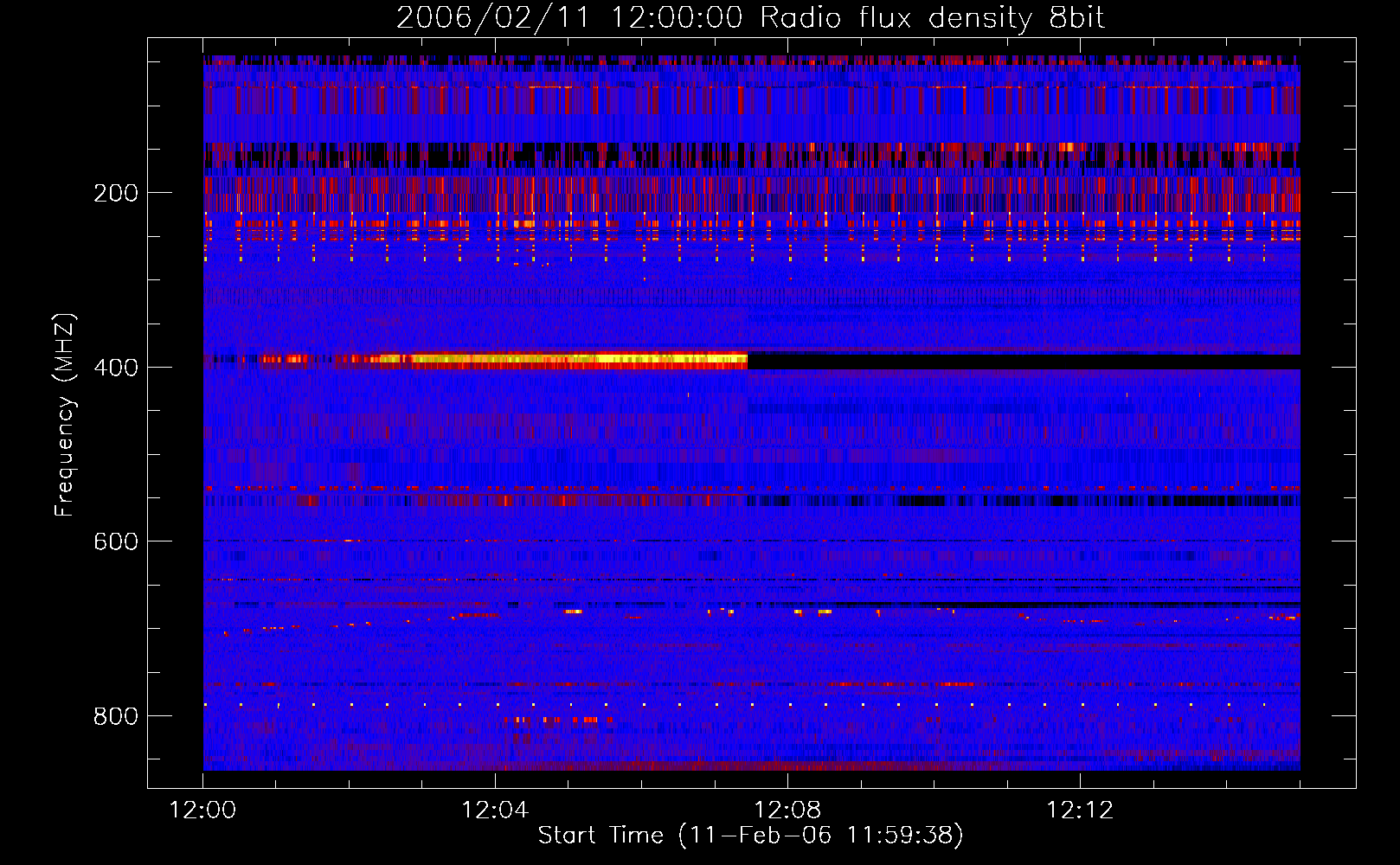
Task: Click the 'Start Time (11-Feb-06 11:59:38)' x-axis label
Action: 750,836
